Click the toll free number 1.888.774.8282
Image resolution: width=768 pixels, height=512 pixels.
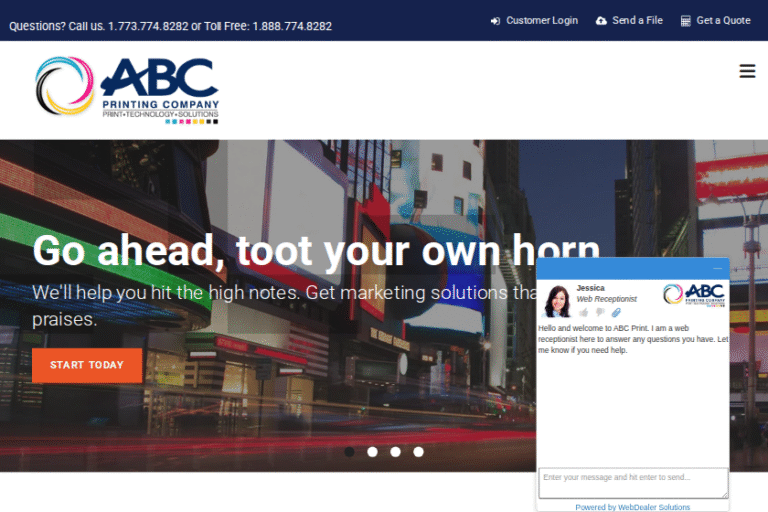[292, 26]
